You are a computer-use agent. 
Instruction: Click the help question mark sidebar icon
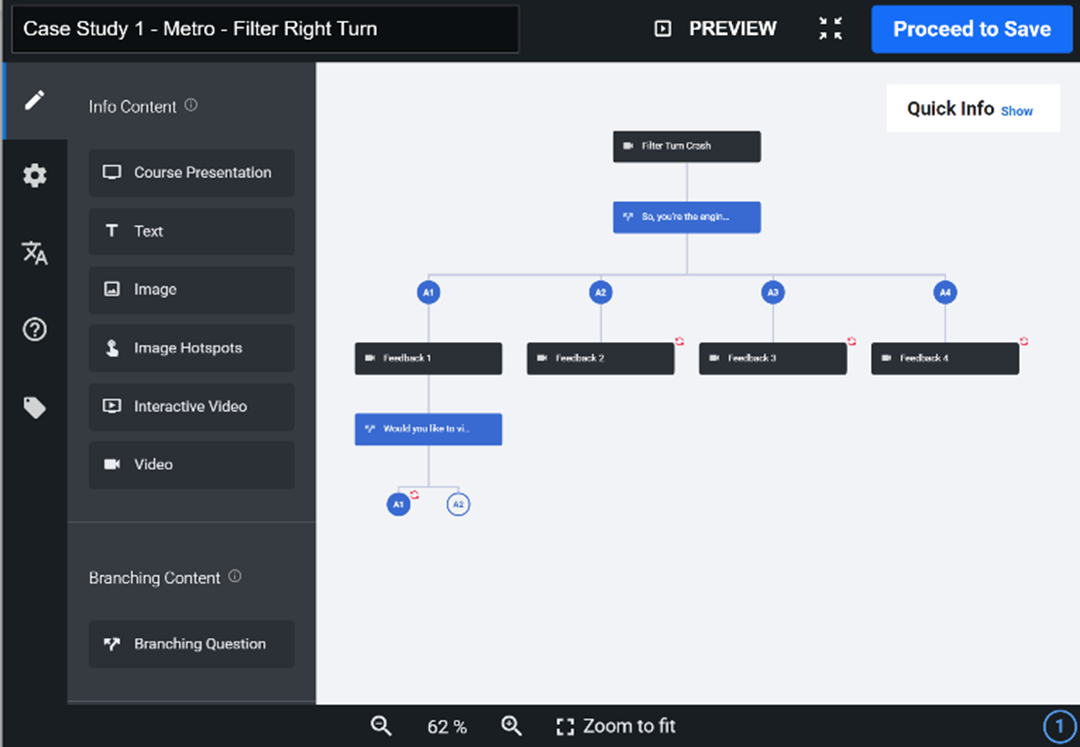(x=35, y=330)
